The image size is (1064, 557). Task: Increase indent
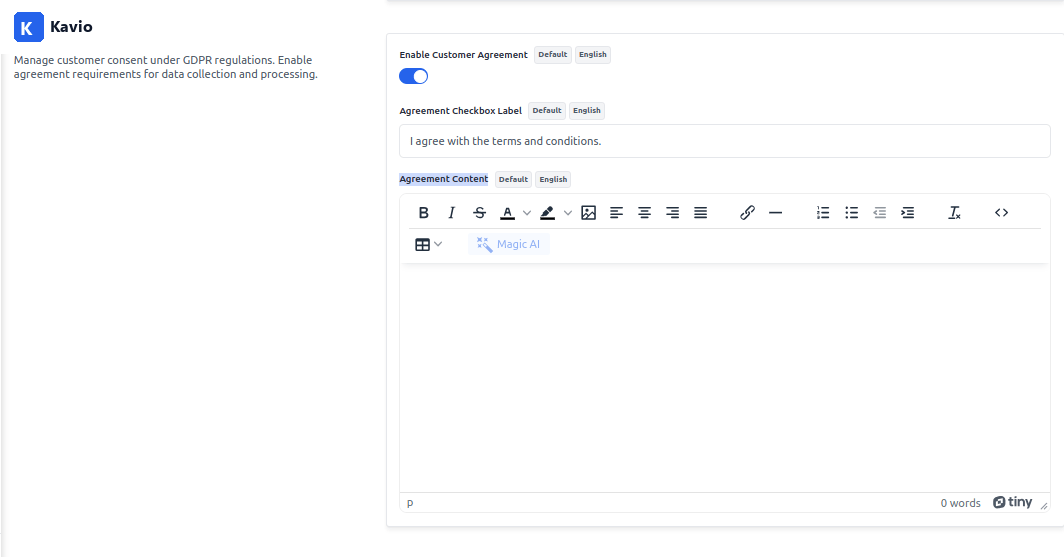[907, 213]
